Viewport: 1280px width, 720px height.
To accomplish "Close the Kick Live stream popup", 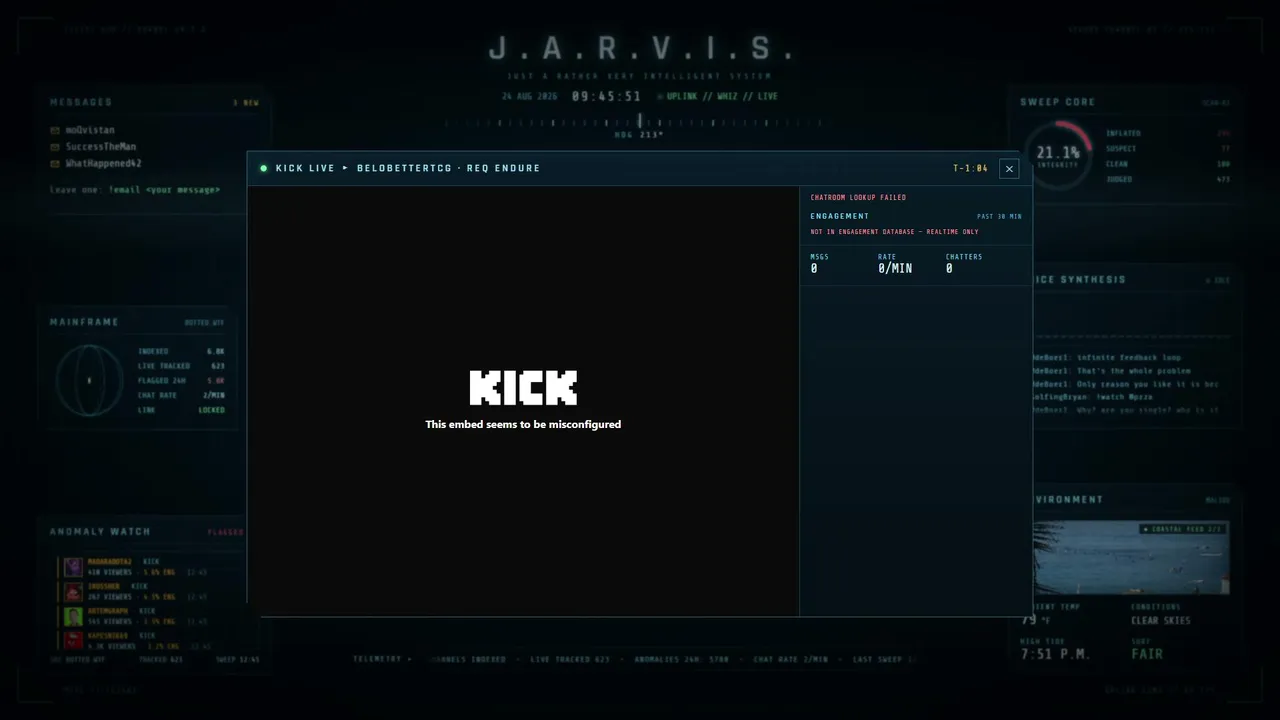I will pos(1009,169).
